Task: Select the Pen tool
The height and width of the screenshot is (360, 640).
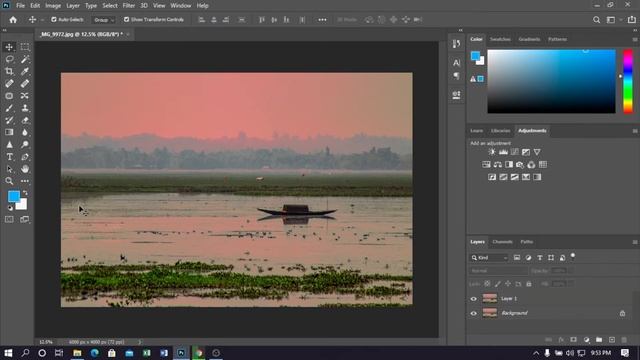Action: (x=25, y=157)
